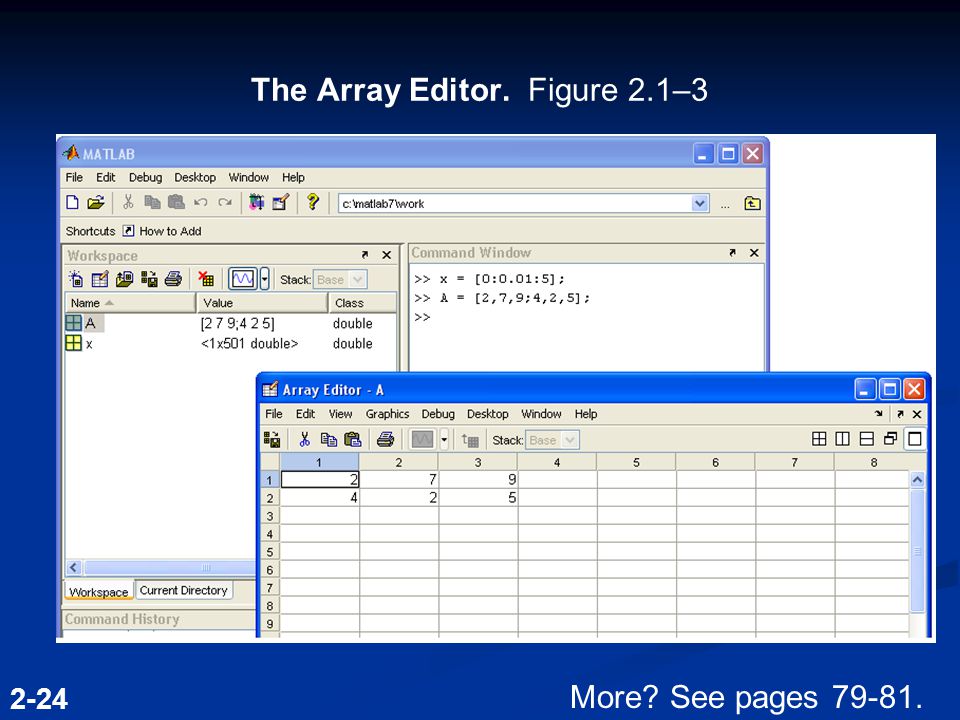Click Copy icon in MATLAB main toolbar
The width and height of the screenshot is (960, 720).
click(152, 202)
